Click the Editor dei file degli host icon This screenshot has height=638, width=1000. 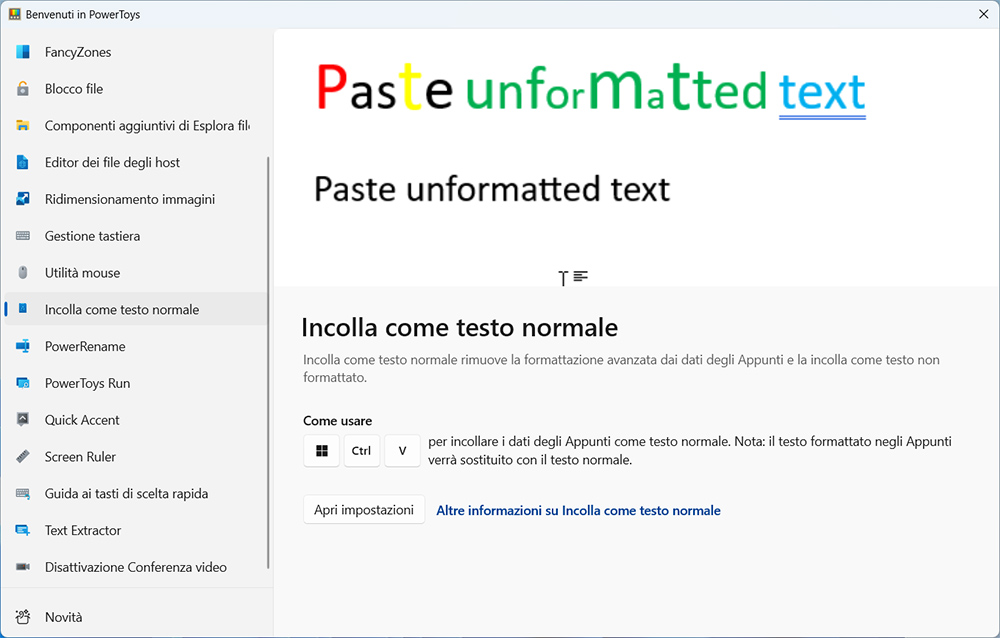point(23,163)
